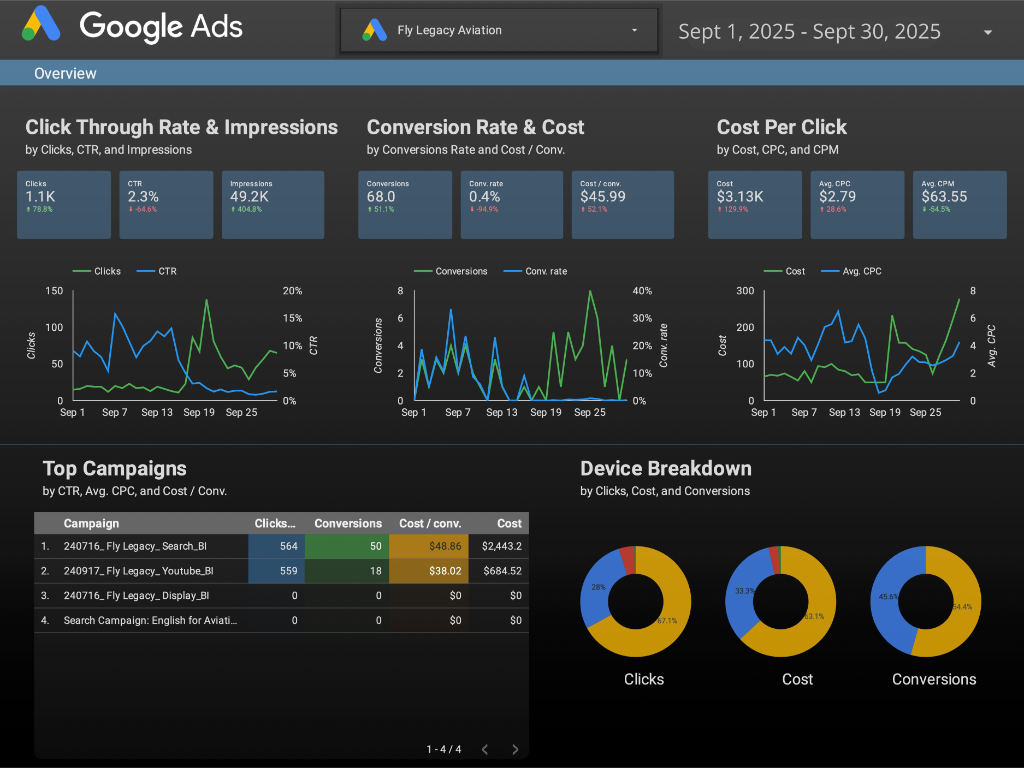The image size is (1024, 768).
Task: Open the Fly Legacy Aviation account dropdown
Action: coord(499,30)
